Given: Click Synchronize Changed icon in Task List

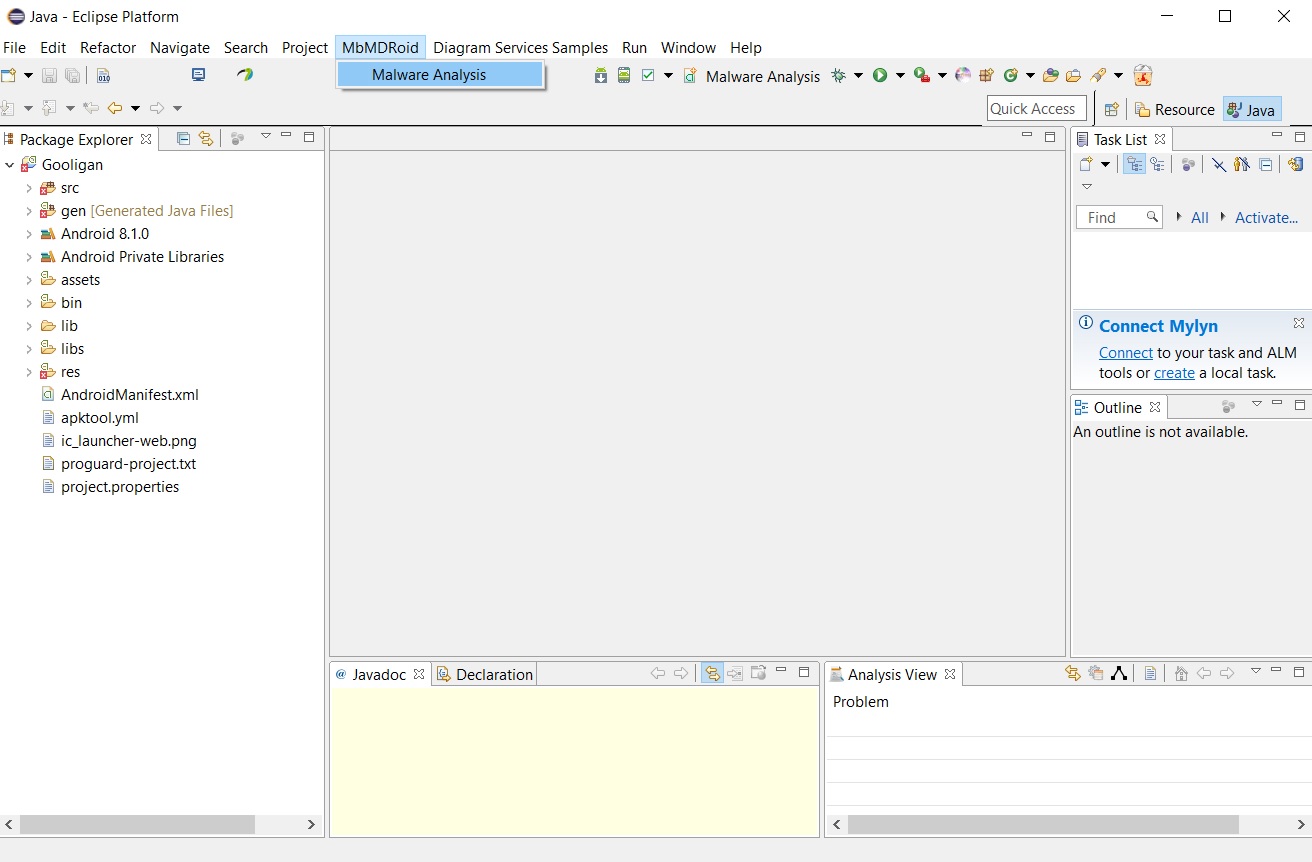Looking at the screenshot, I should tap(1295, 165).
